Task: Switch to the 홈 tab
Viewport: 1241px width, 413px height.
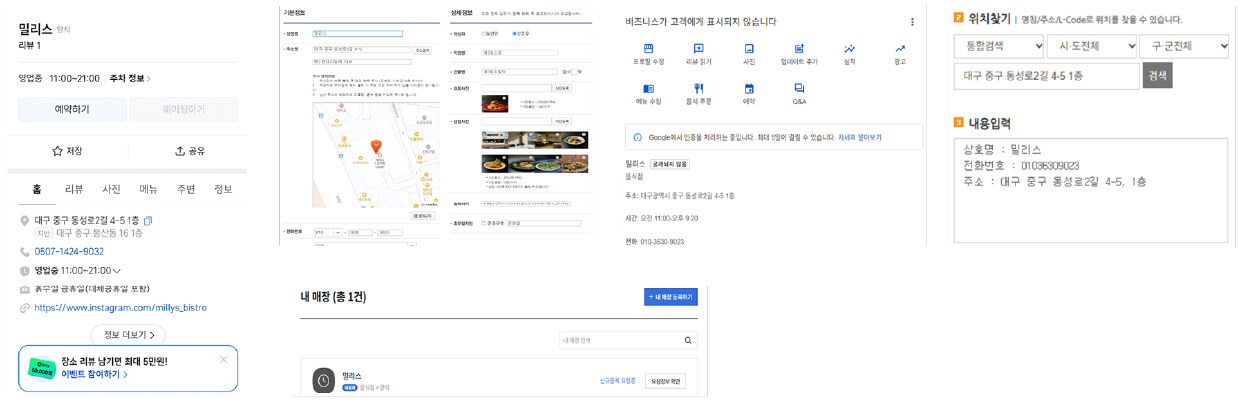Action: click(37, 189)
